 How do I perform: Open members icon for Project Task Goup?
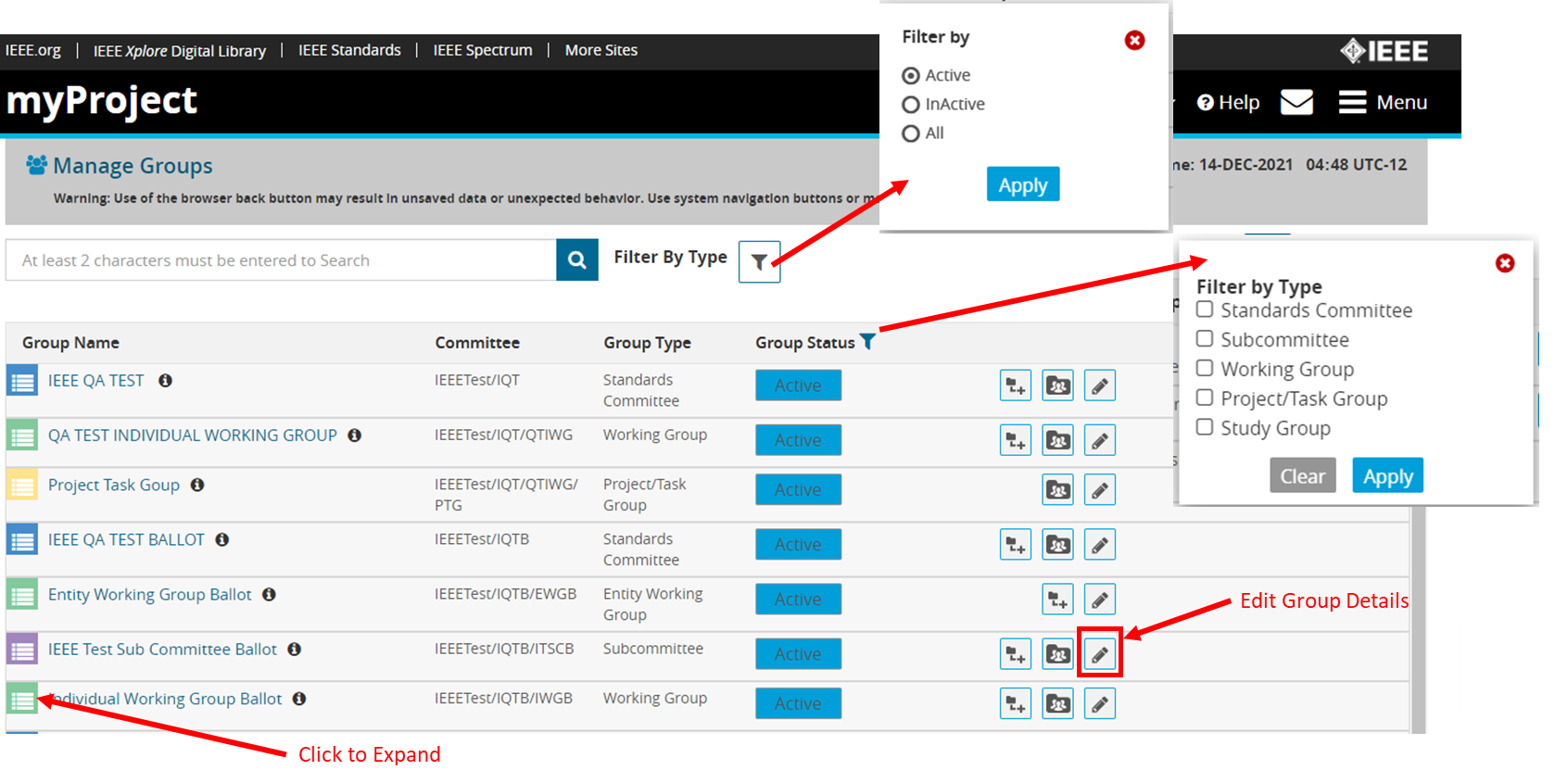pos(1057,489)
